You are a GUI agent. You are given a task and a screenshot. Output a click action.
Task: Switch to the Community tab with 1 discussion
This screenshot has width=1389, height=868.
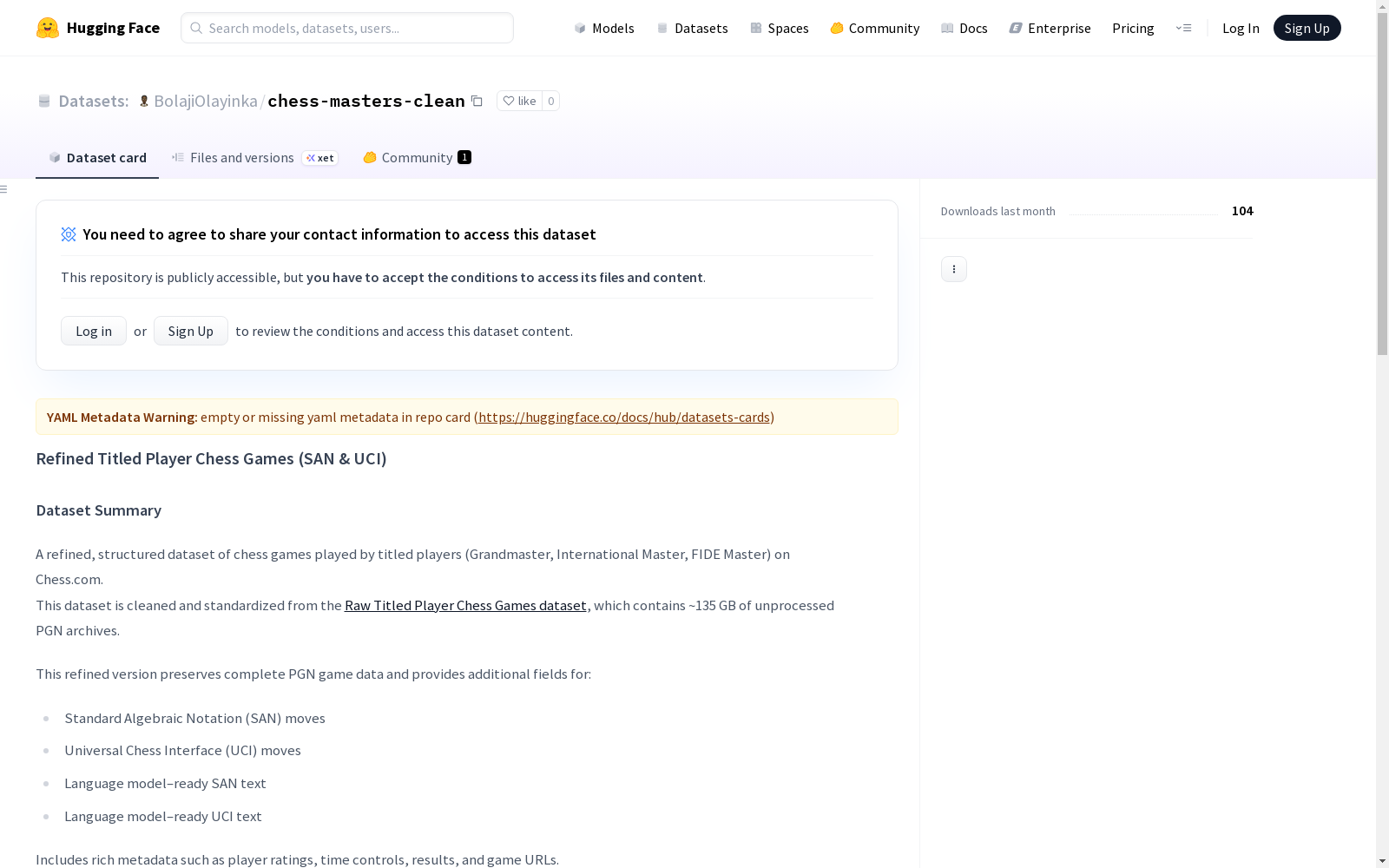click(418, 157)
